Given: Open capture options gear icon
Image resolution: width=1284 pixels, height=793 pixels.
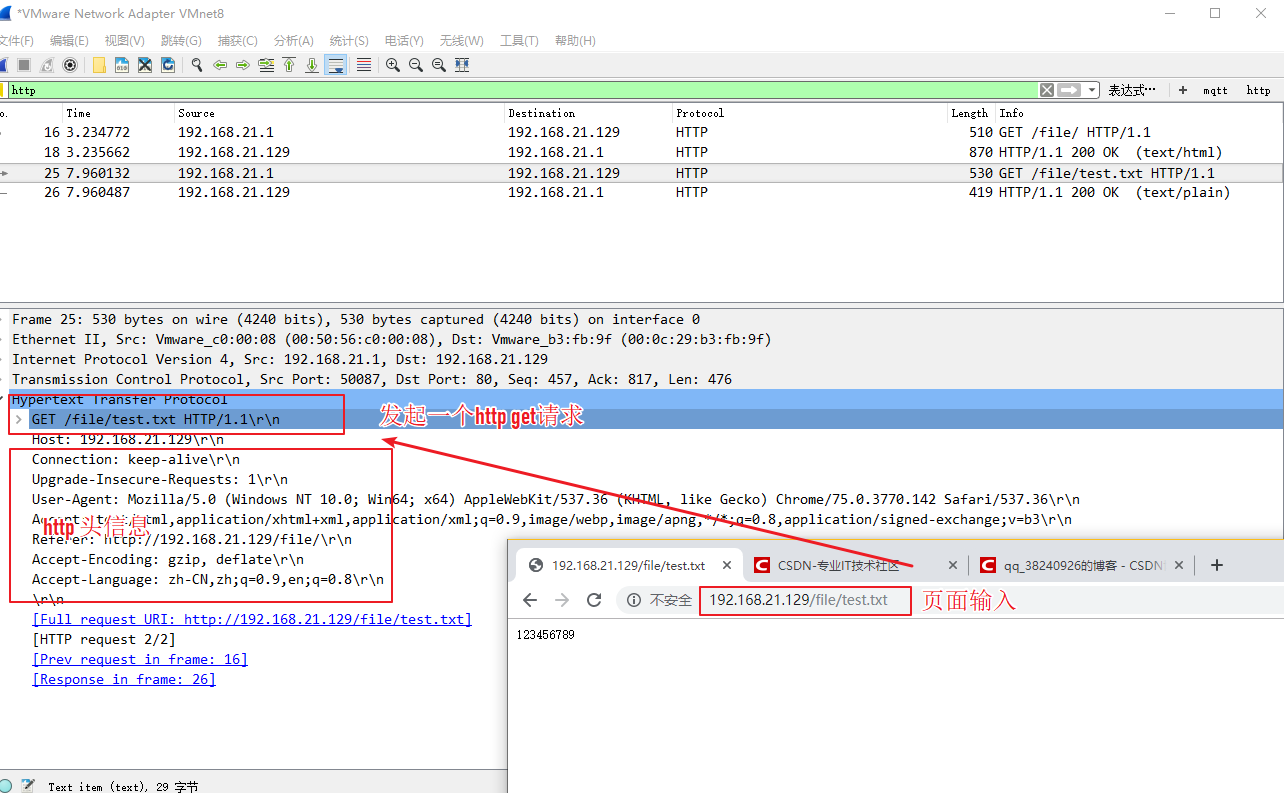Looking at the screenshot, I should pos(70,65).
